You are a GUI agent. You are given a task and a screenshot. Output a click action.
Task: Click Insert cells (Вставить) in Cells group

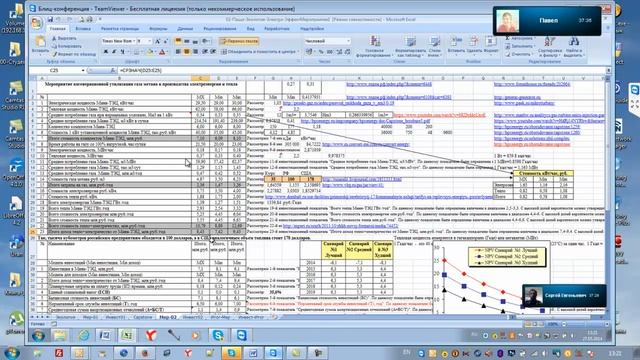point(456,45)
